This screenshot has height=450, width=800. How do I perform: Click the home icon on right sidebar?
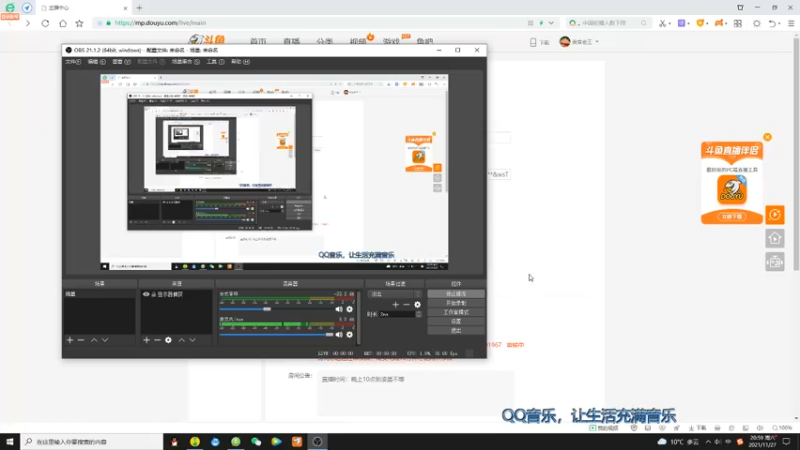(774, 238)
